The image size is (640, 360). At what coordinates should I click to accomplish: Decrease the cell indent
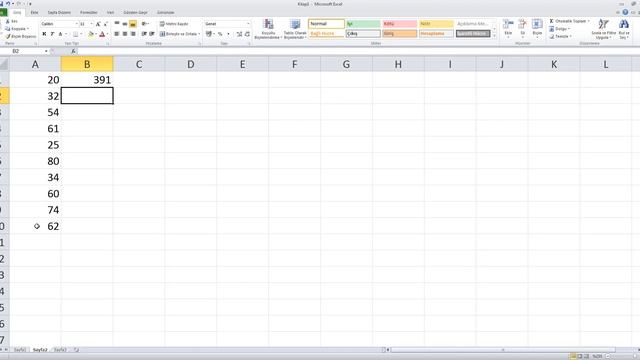point(144,34)
